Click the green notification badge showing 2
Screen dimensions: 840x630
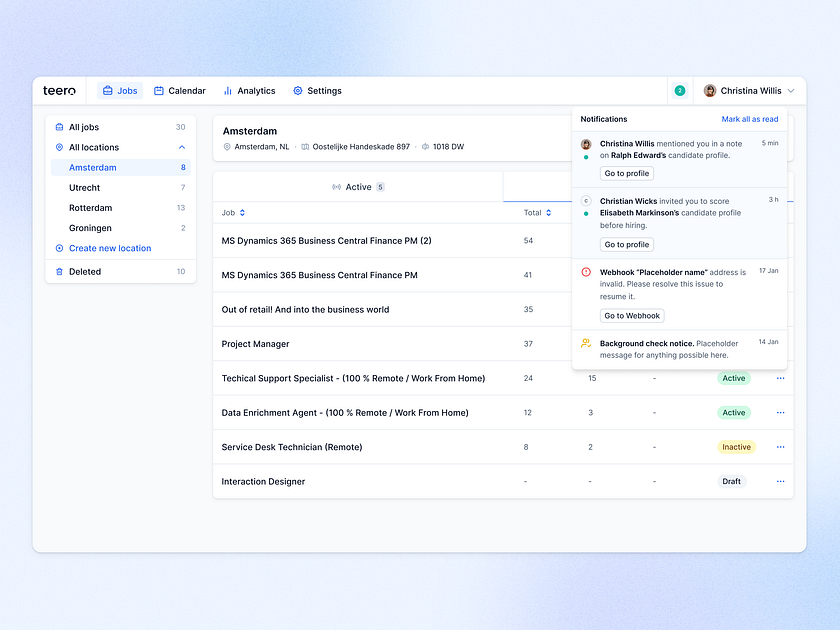679,90
